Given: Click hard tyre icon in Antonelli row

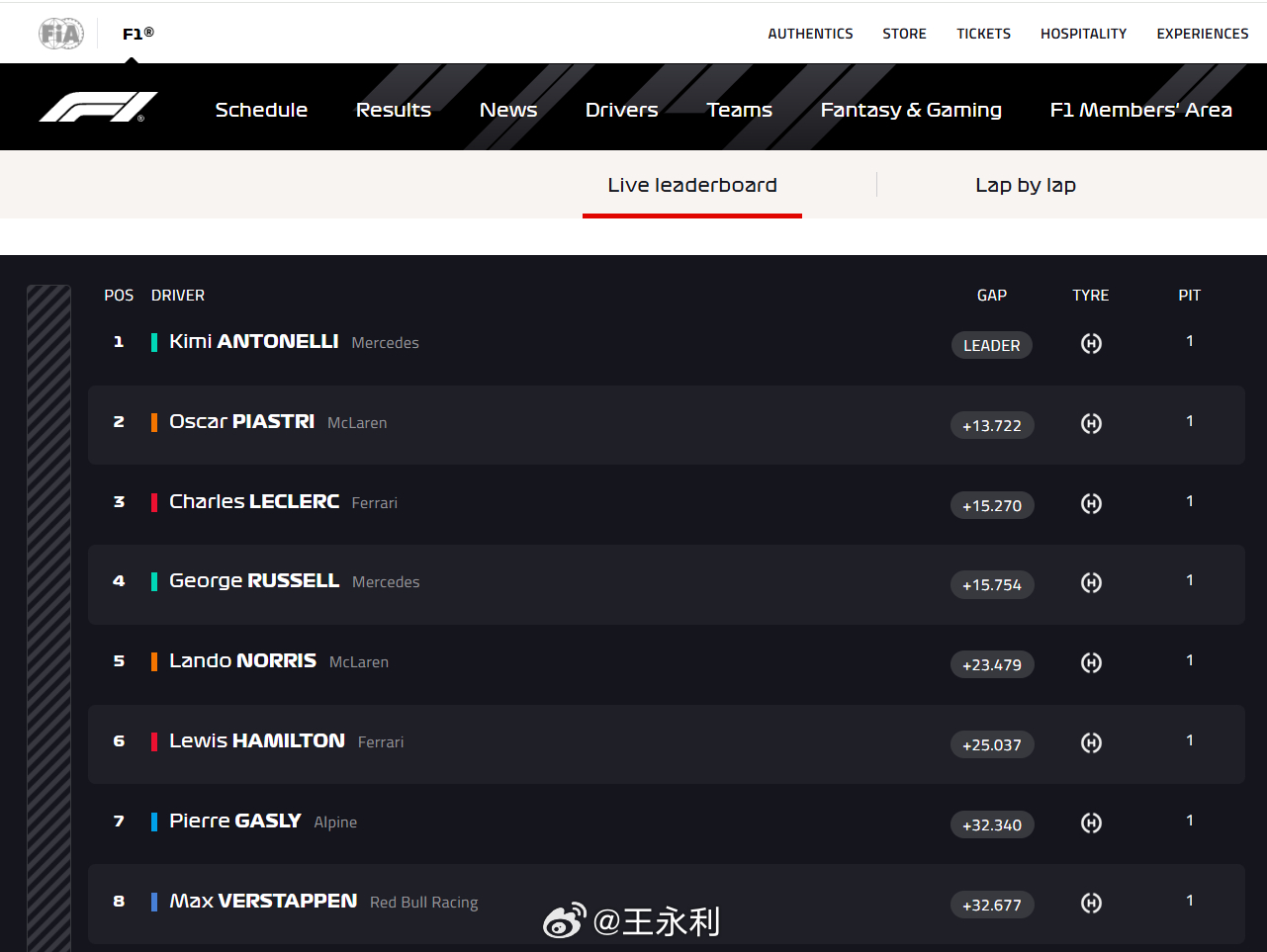Looking at the screenshot, I should tap(1091, 344).
